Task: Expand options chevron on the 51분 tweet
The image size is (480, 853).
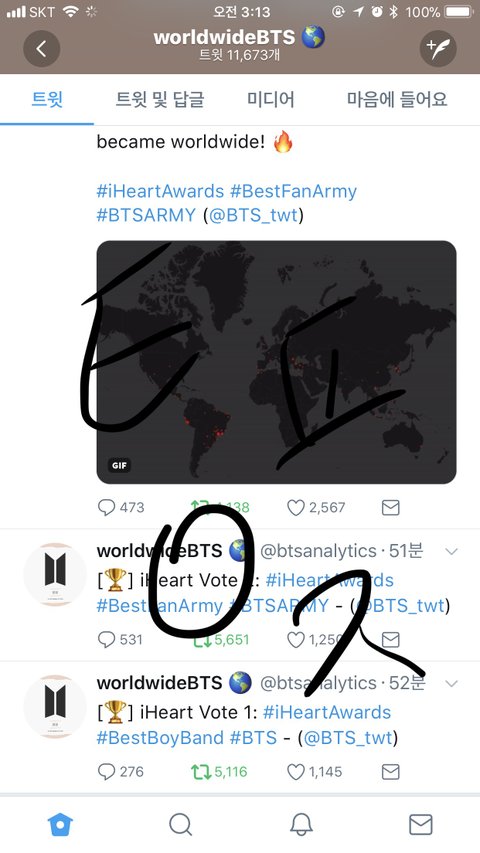Action: click(x=451, y=552)
